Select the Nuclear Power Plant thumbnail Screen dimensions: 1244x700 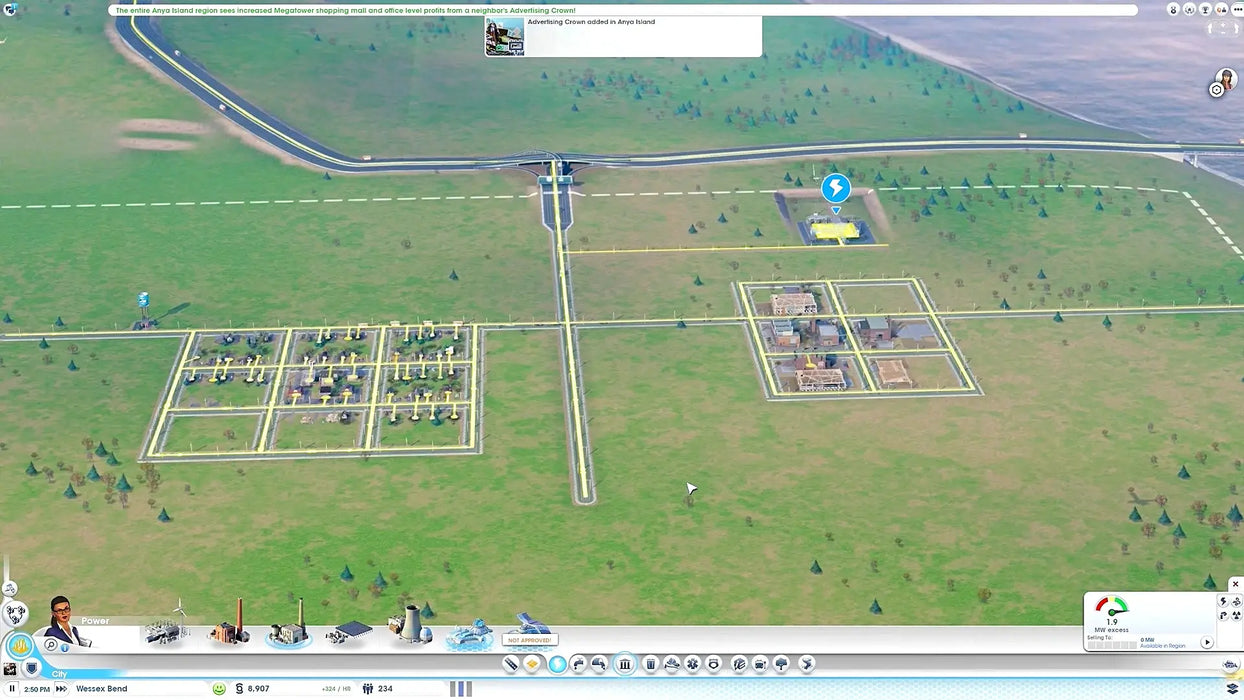[x=409, y=624]
